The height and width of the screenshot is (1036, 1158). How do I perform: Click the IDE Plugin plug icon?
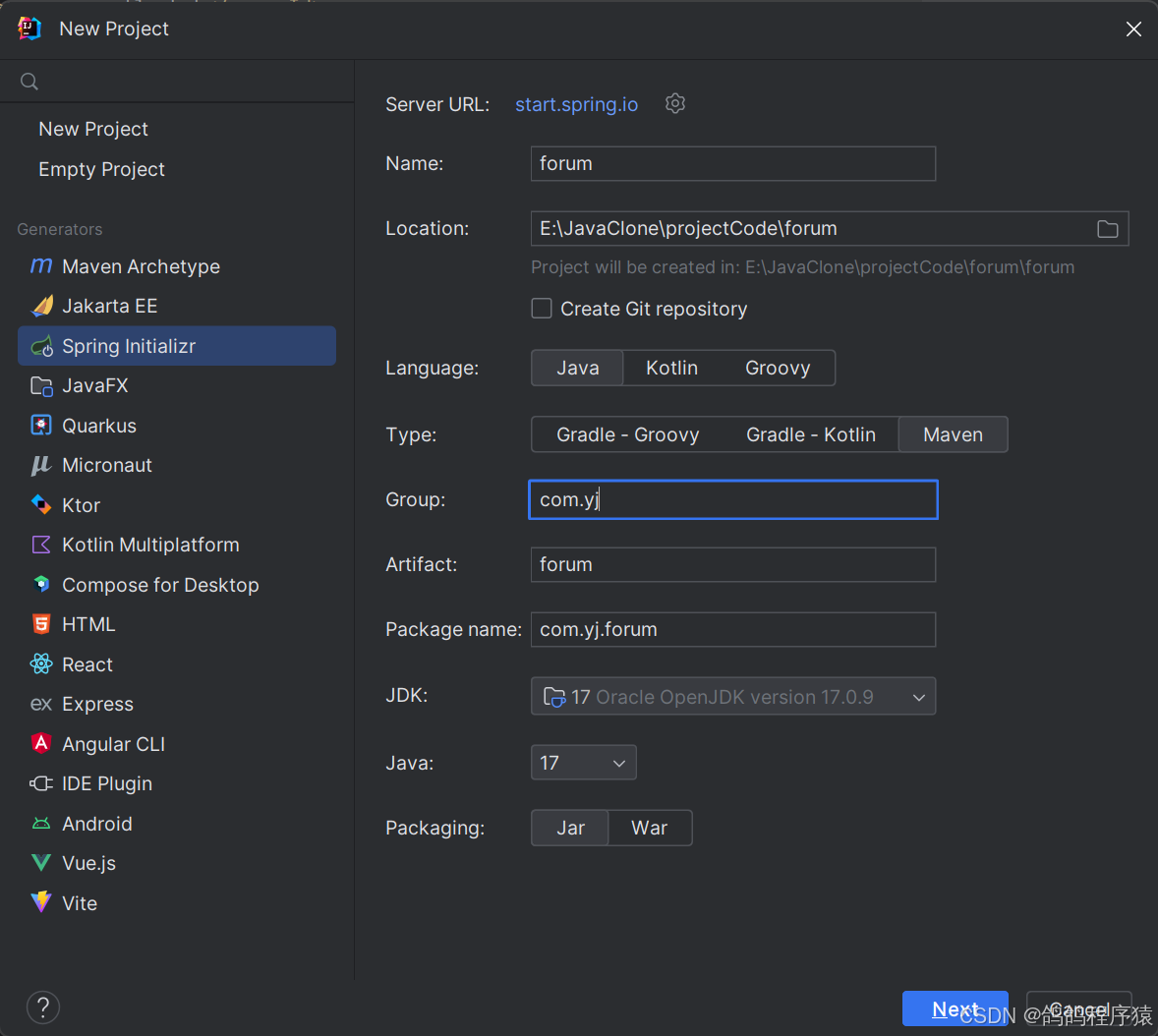pos(41,783)
